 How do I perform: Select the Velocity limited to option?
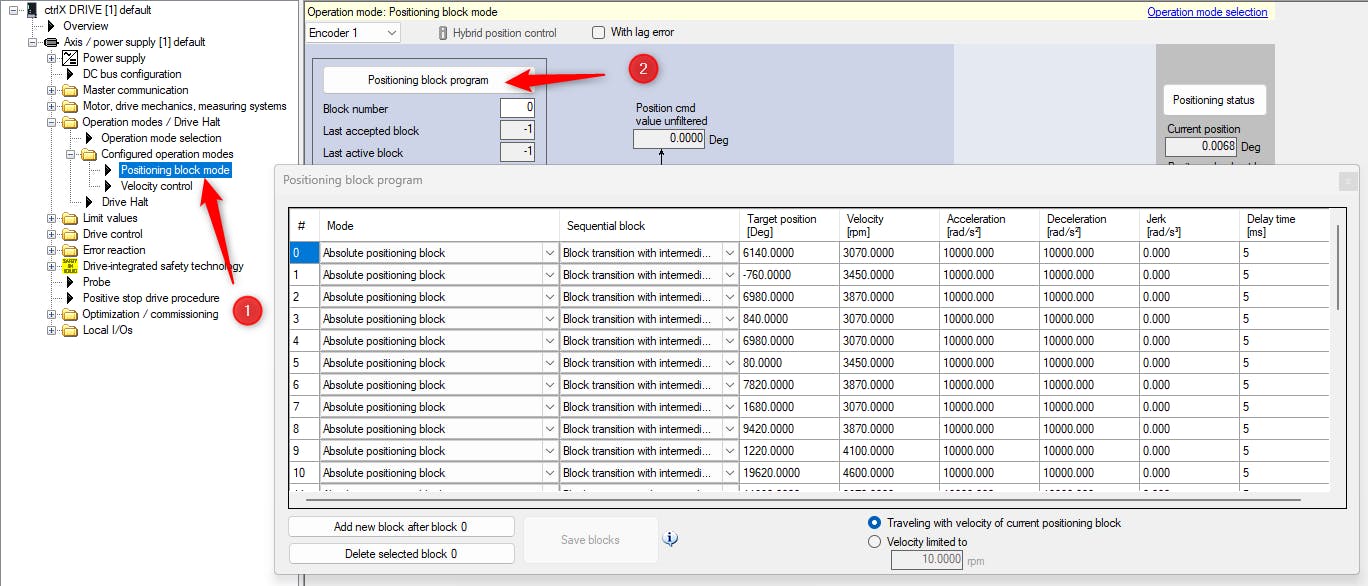[x=875, y=542]
